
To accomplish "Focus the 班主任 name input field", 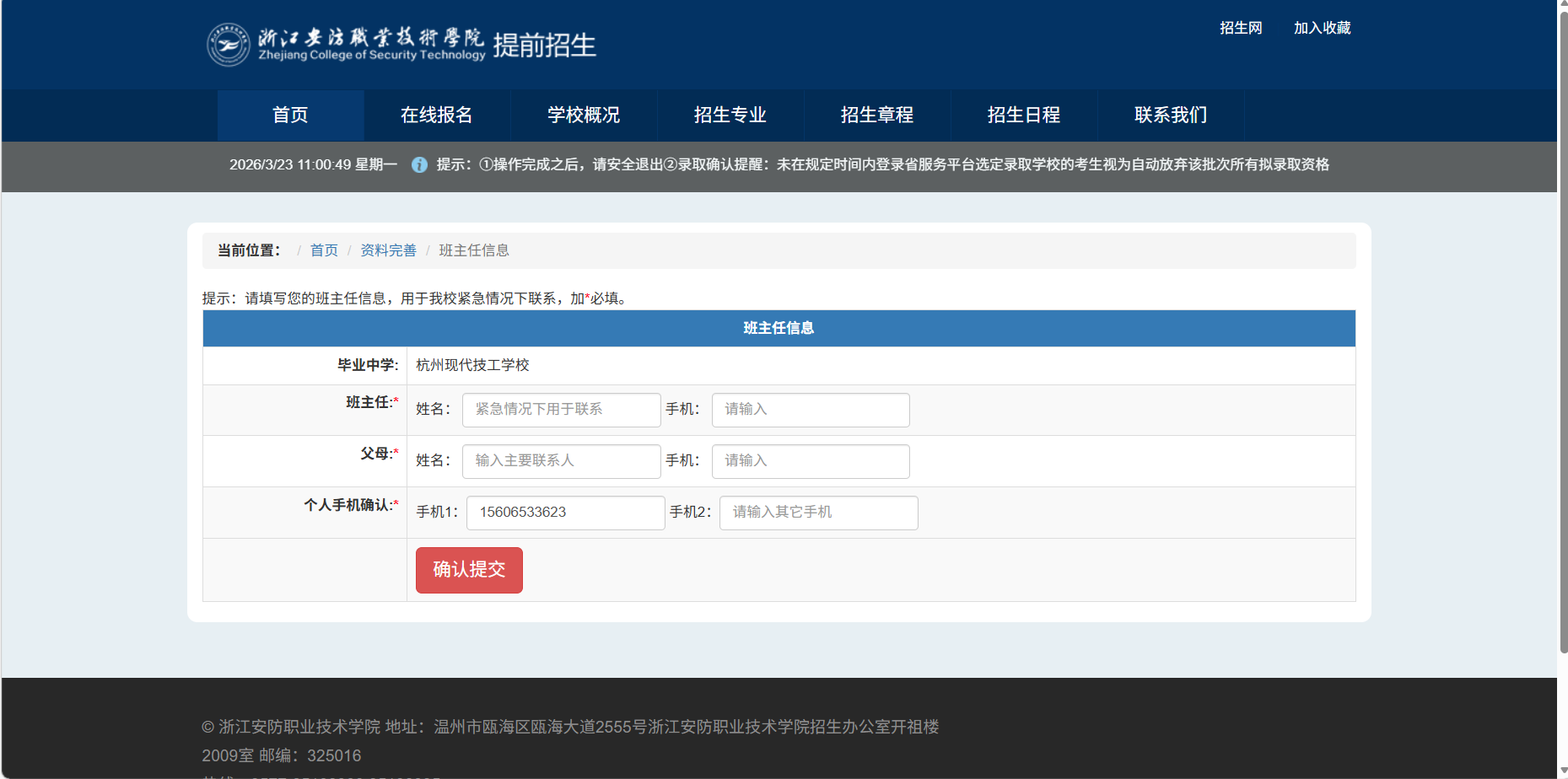I will click(561, 410).
